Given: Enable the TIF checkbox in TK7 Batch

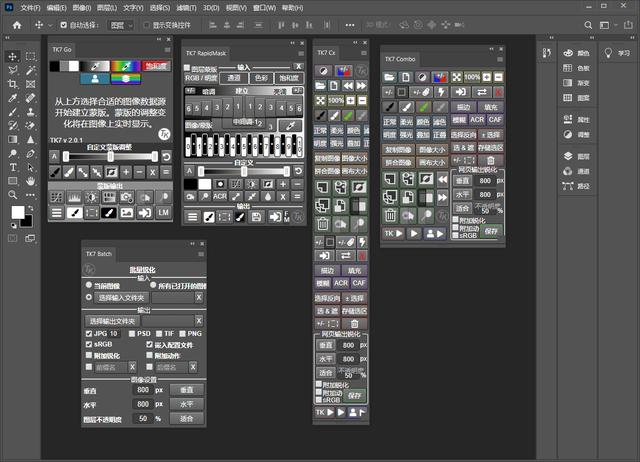Looking at the screenshot, I should click(159, 333).
